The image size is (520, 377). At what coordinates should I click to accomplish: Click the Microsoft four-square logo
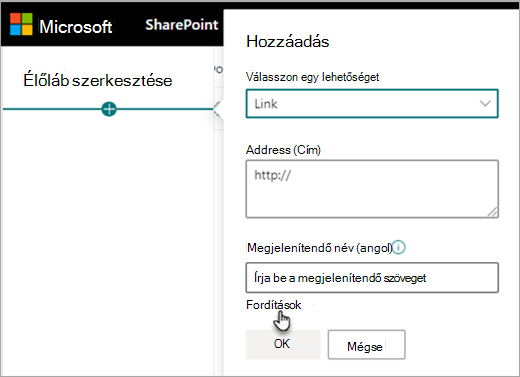pyautogui.click(x=21, y=24)
